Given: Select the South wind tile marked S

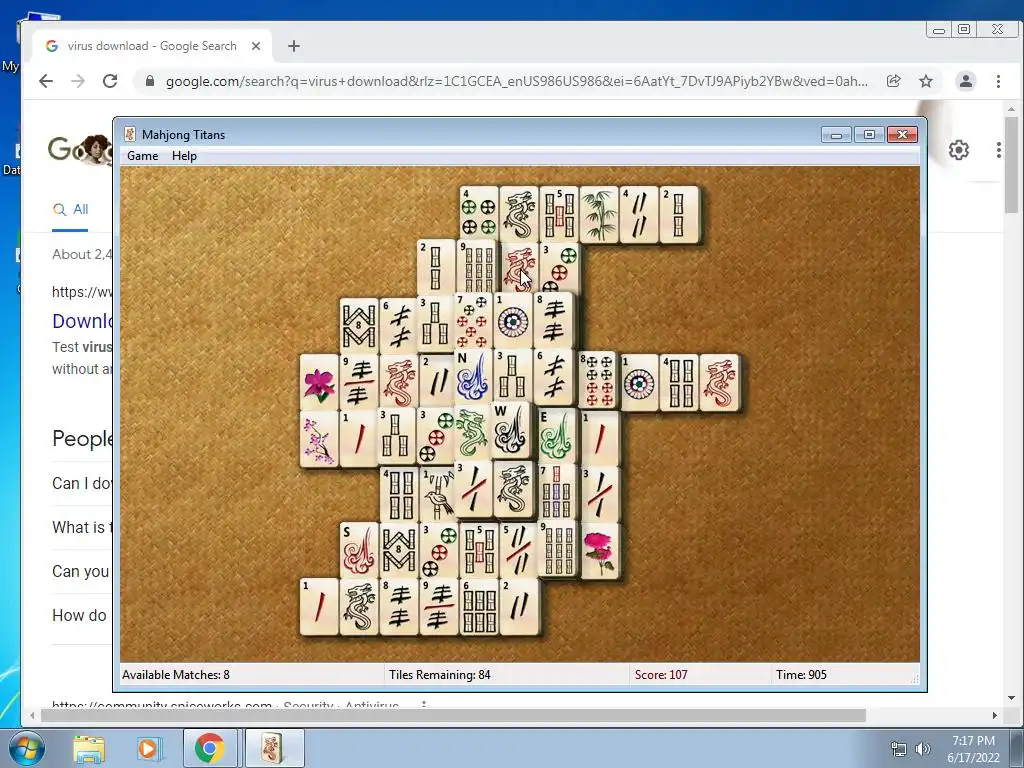Looking at the screenshot, I should (x=359, y=551).
